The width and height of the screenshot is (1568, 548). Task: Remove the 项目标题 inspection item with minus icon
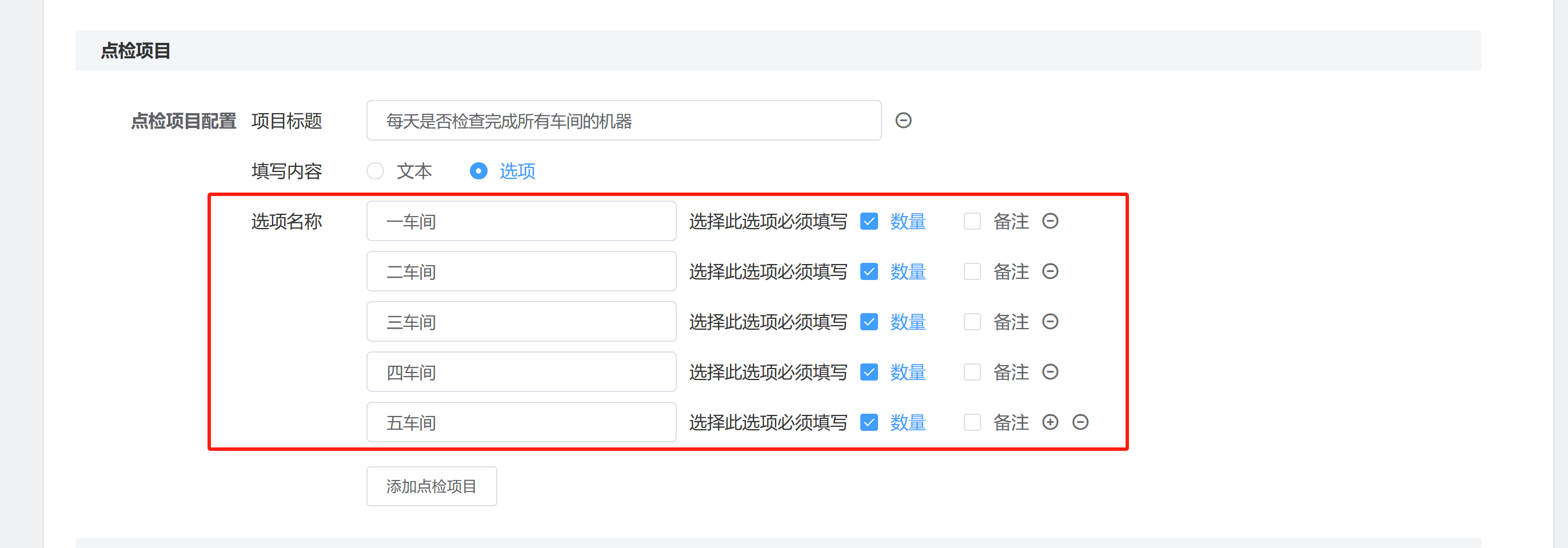(903, 121)
